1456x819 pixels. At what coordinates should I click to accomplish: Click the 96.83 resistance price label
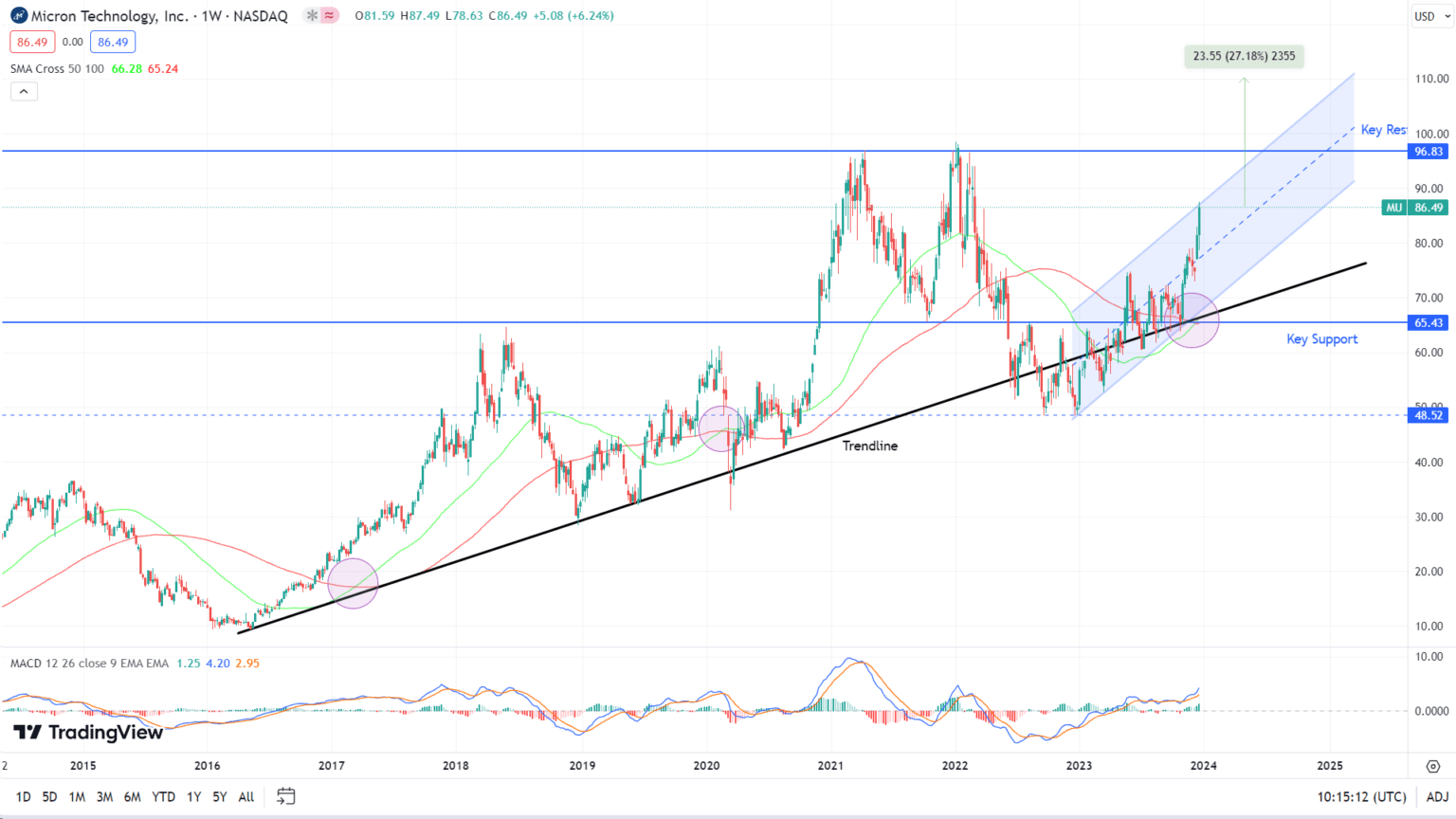(1428, 152)
